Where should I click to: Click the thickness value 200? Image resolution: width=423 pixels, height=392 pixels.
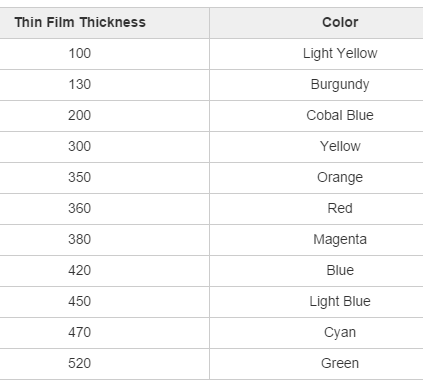pyautogui.click(x=80, y=115)
